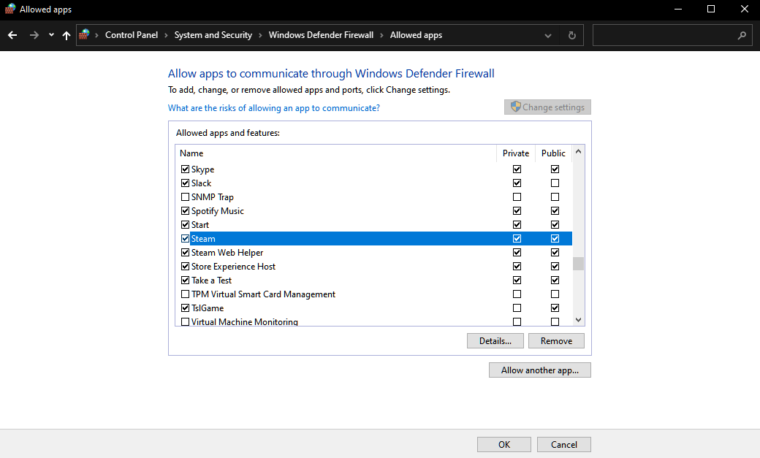
Task: Click the Back navigation arrow
Action: click(13, 35)
